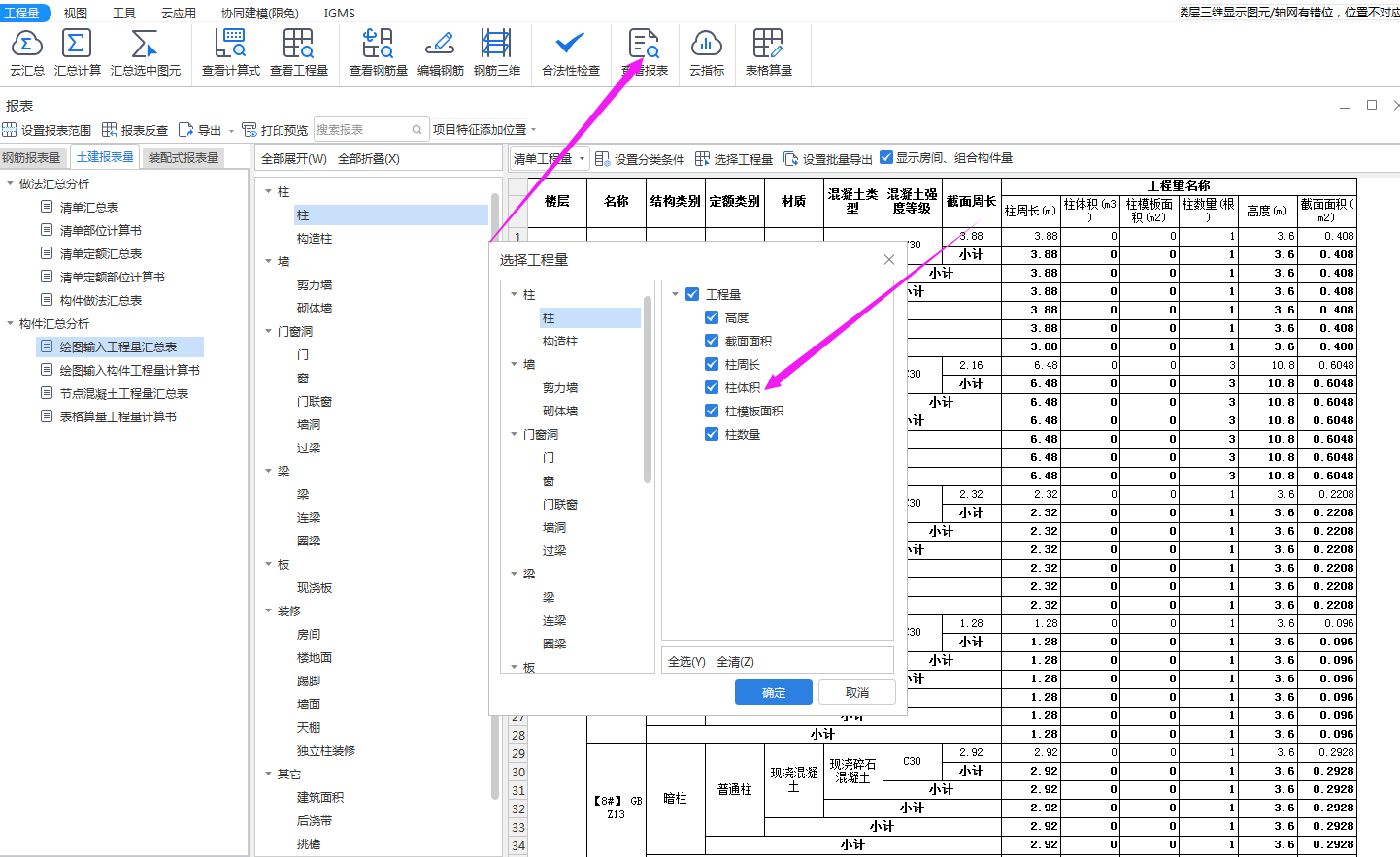The height and width of the screenshot is (857, 1400).
Task: Click the dialog tree vertical scrollbar
Action: 648,388
